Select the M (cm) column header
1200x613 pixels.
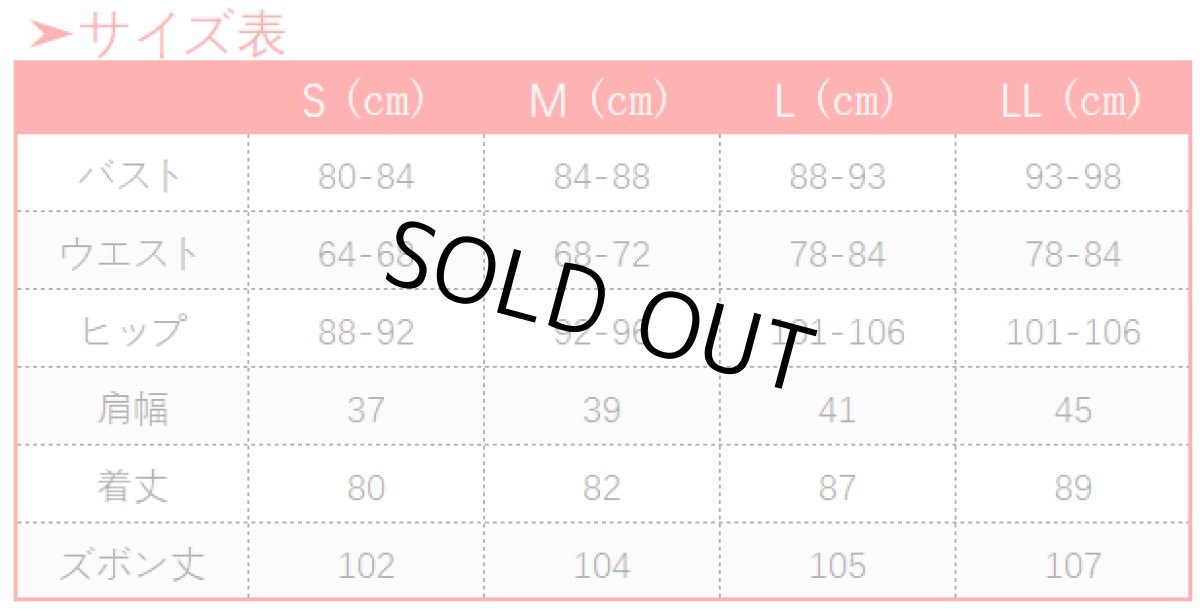(x=600, y=101)
